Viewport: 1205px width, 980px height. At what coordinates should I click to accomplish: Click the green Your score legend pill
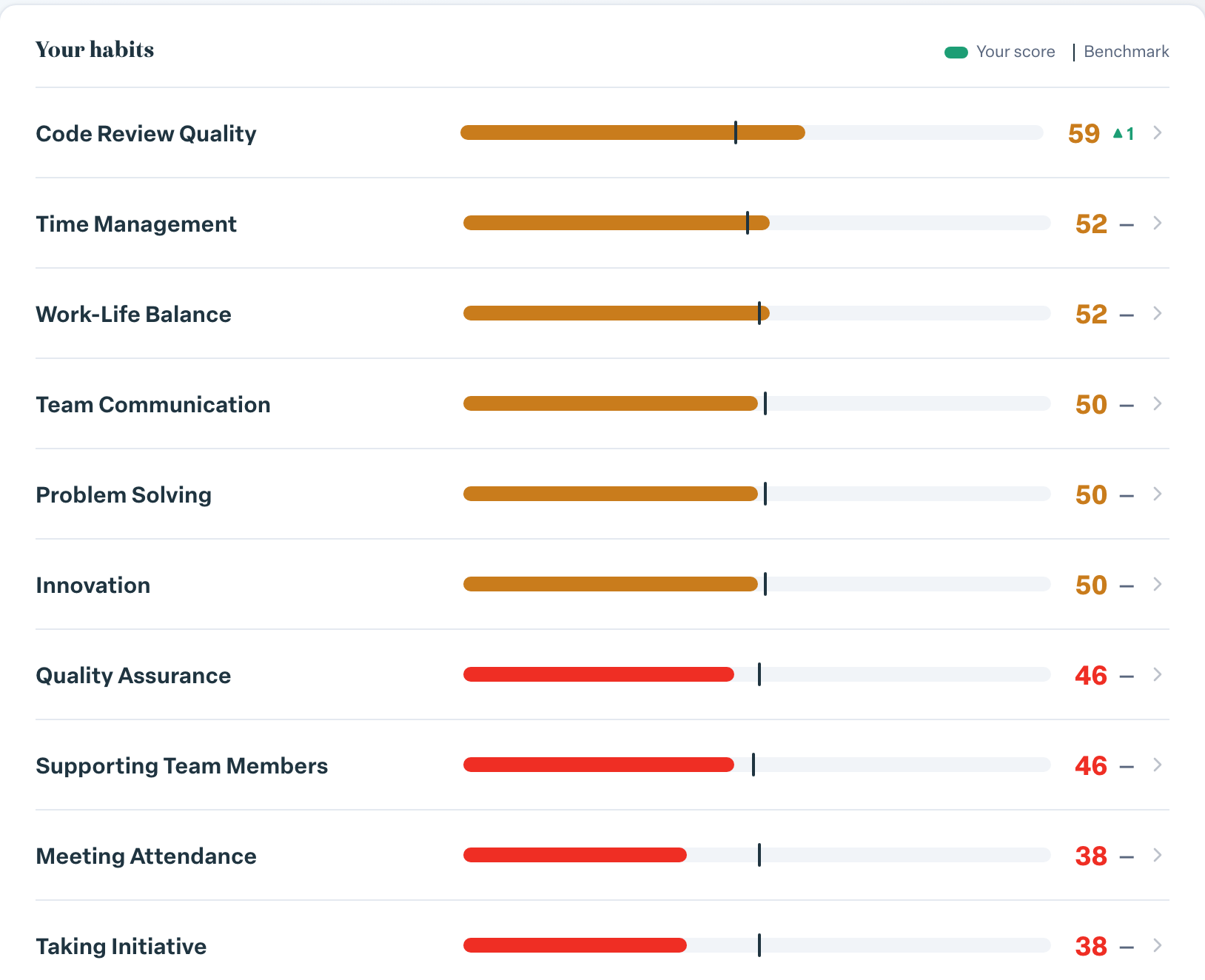pyautogui.click(x=956, y=52)
